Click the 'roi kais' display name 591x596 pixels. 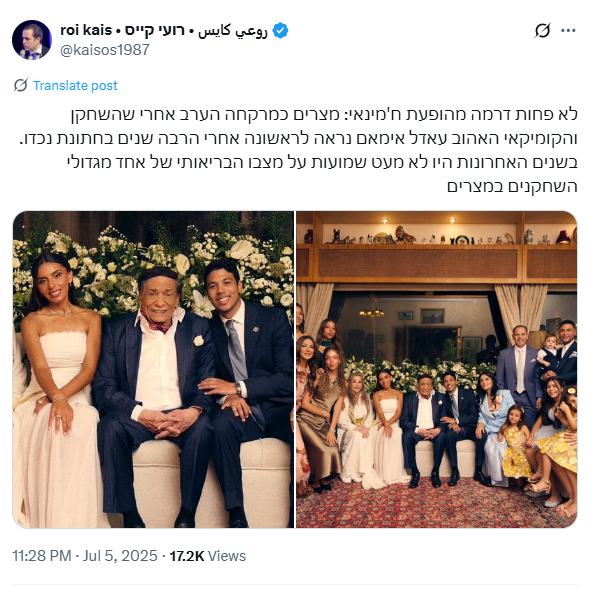(86, 30)
